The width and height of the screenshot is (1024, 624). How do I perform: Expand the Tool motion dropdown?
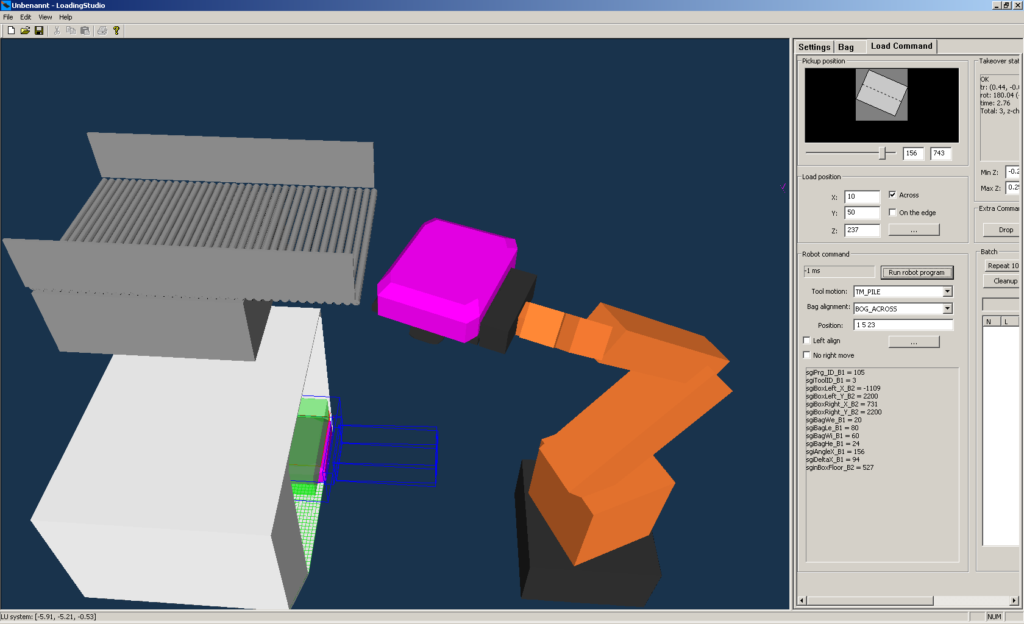point(946,292)
